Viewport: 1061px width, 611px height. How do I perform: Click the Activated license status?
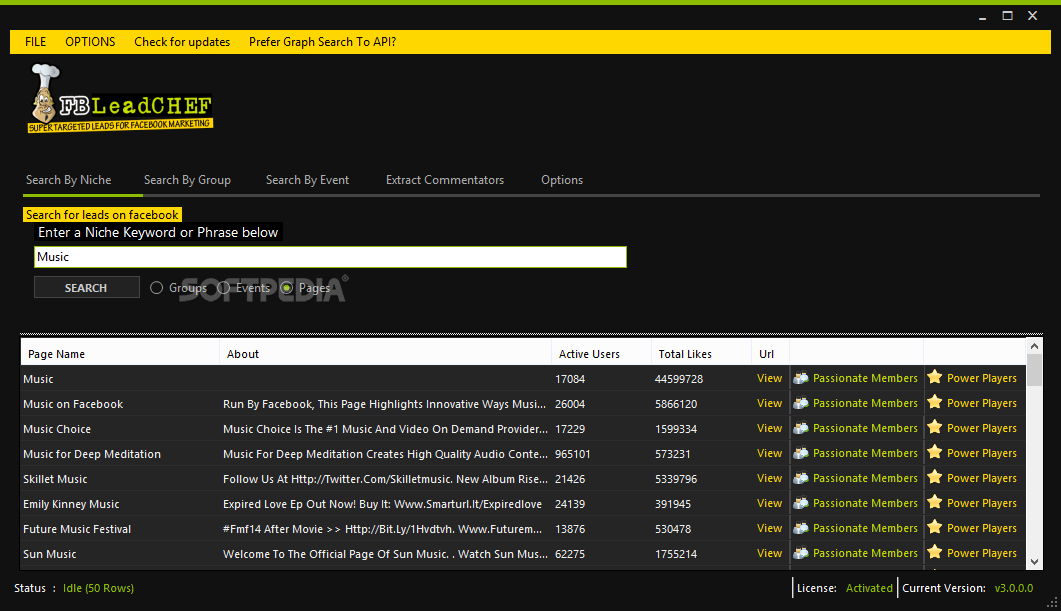point(869,588)
